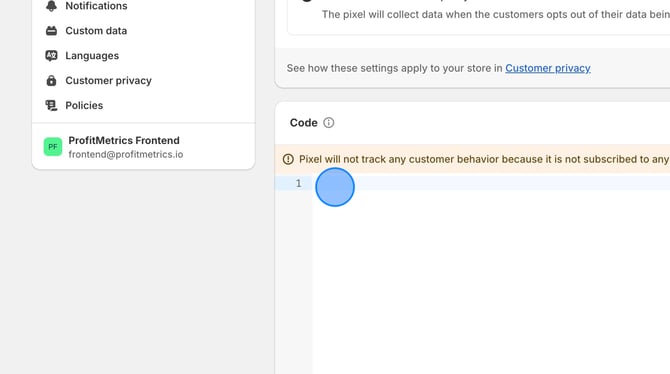Screen dimensions: 670x374
Task: Open Notifications settings
Action: point(96,6)
